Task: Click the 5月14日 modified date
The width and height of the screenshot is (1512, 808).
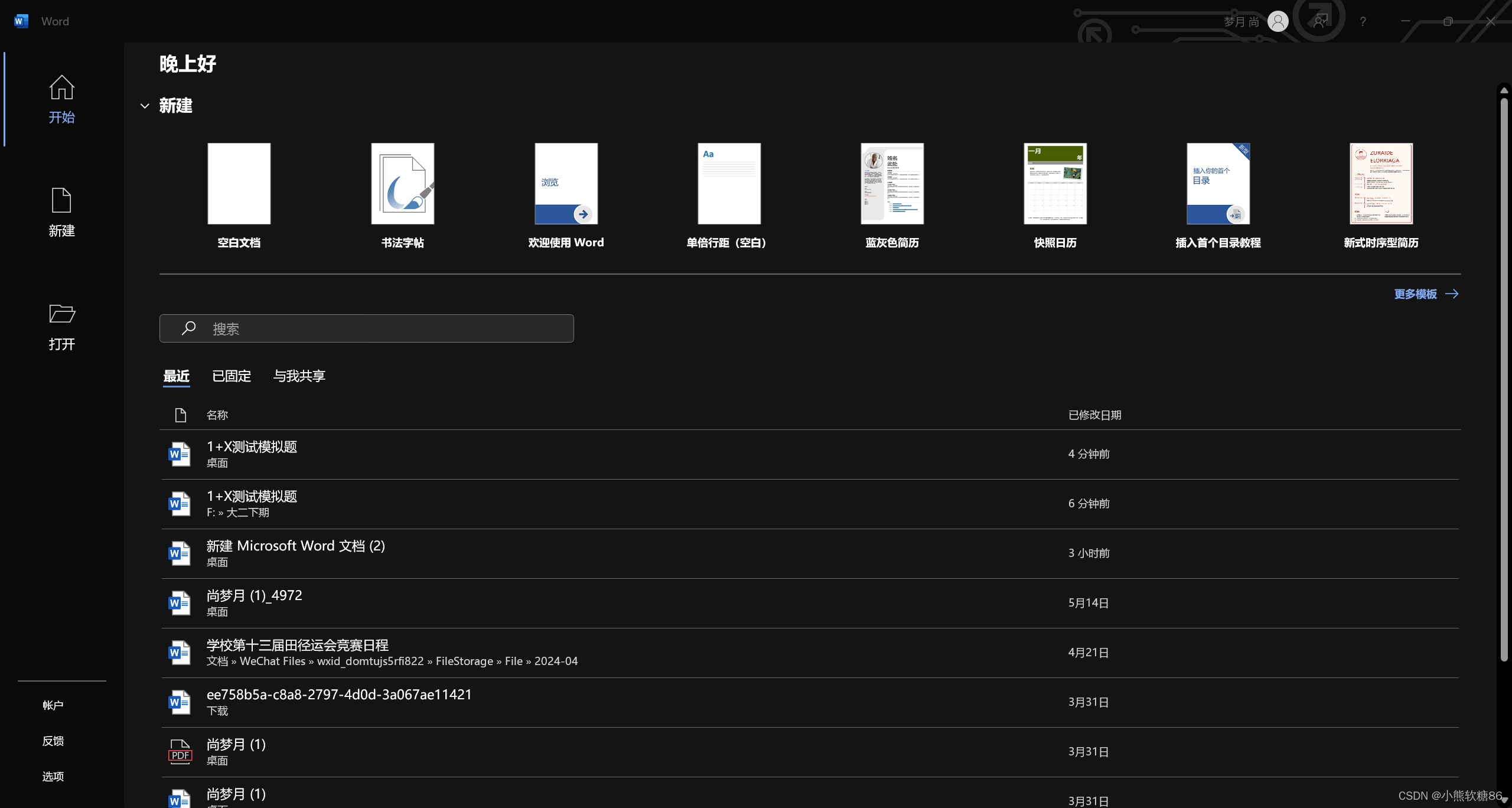Action: (x=1088, y=603)
